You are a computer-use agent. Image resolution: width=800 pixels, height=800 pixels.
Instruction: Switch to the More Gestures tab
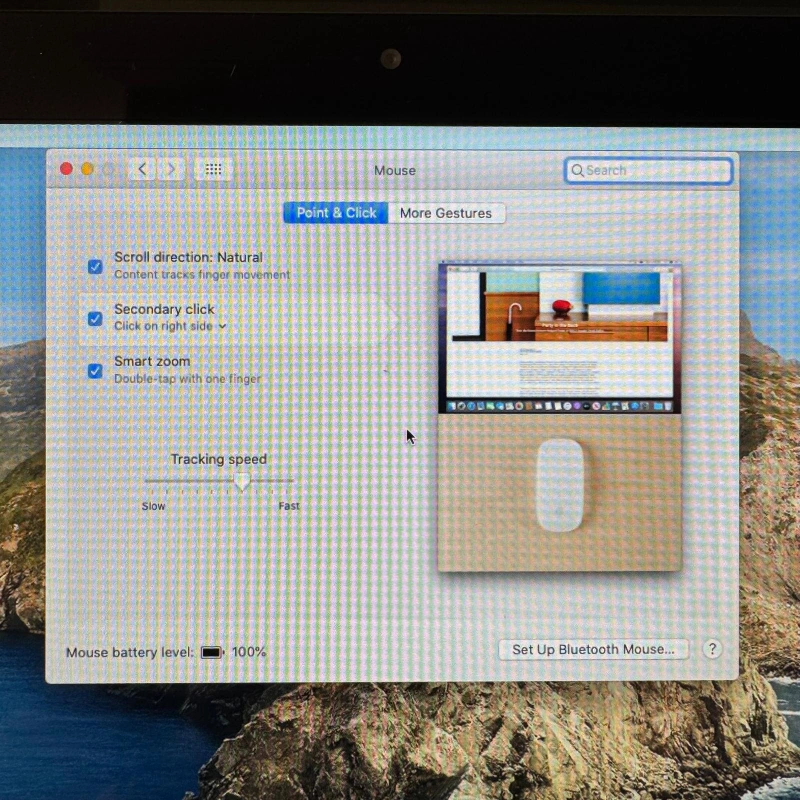446,213
